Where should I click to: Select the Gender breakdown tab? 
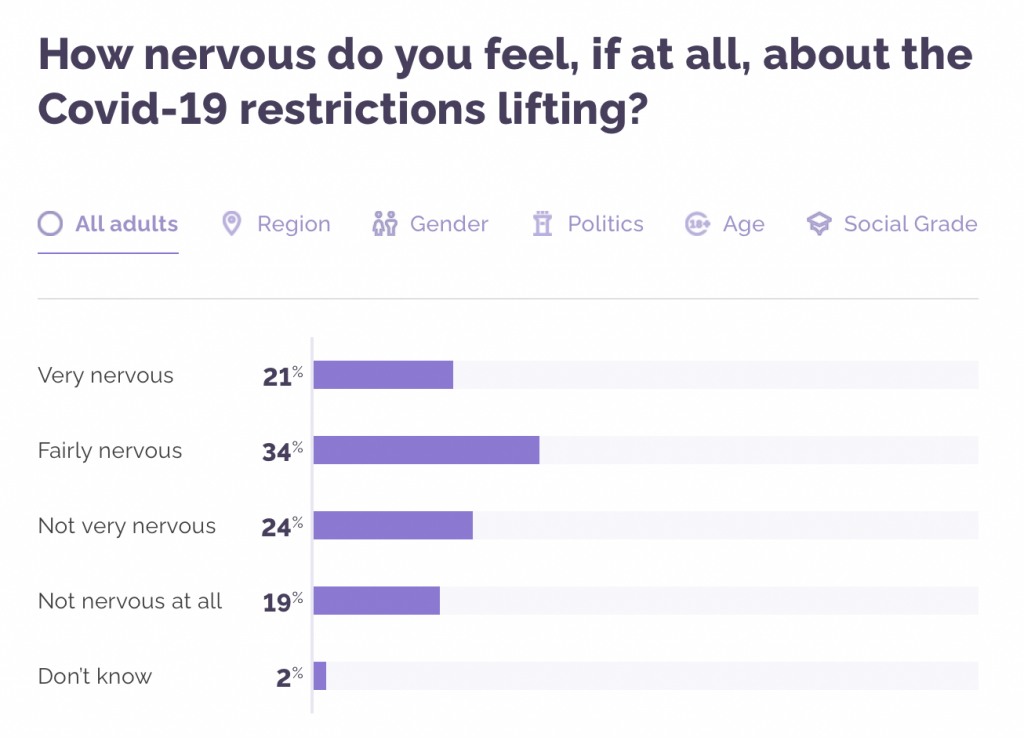tap(449, 224)
